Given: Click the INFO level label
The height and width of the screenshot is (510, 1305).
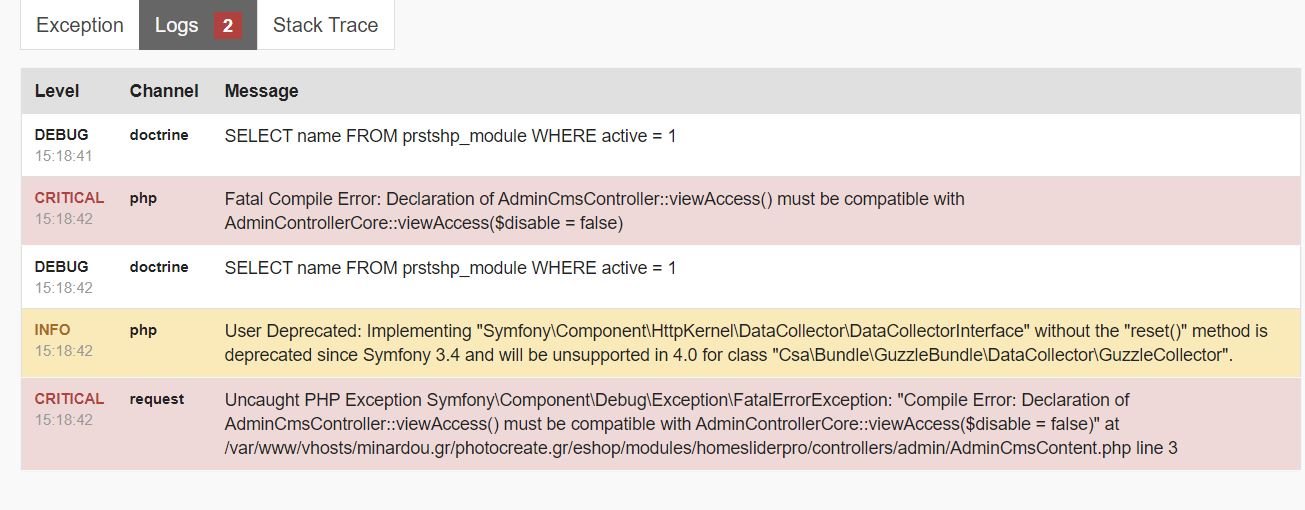Looking at the screenshot, I should point(52,330).
